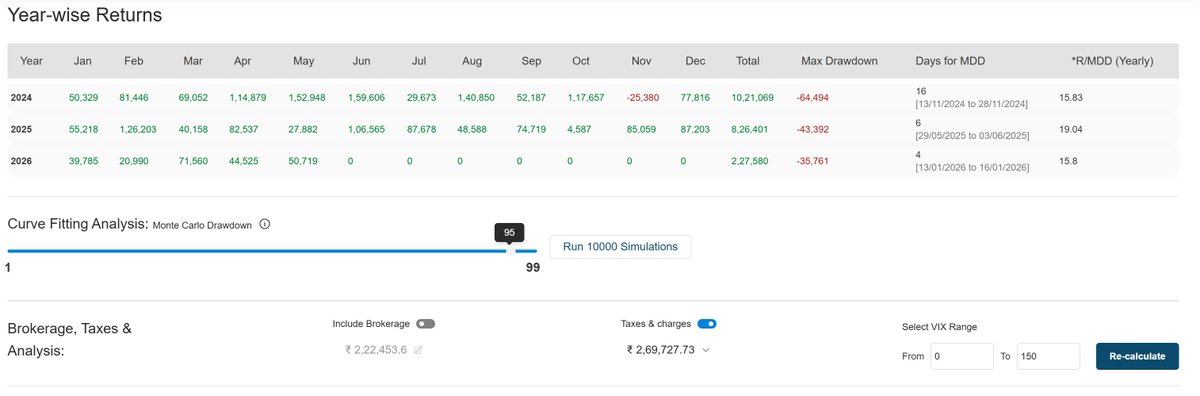Select the 2025 year row label
1200x396 pixels.
coord(22,130)
